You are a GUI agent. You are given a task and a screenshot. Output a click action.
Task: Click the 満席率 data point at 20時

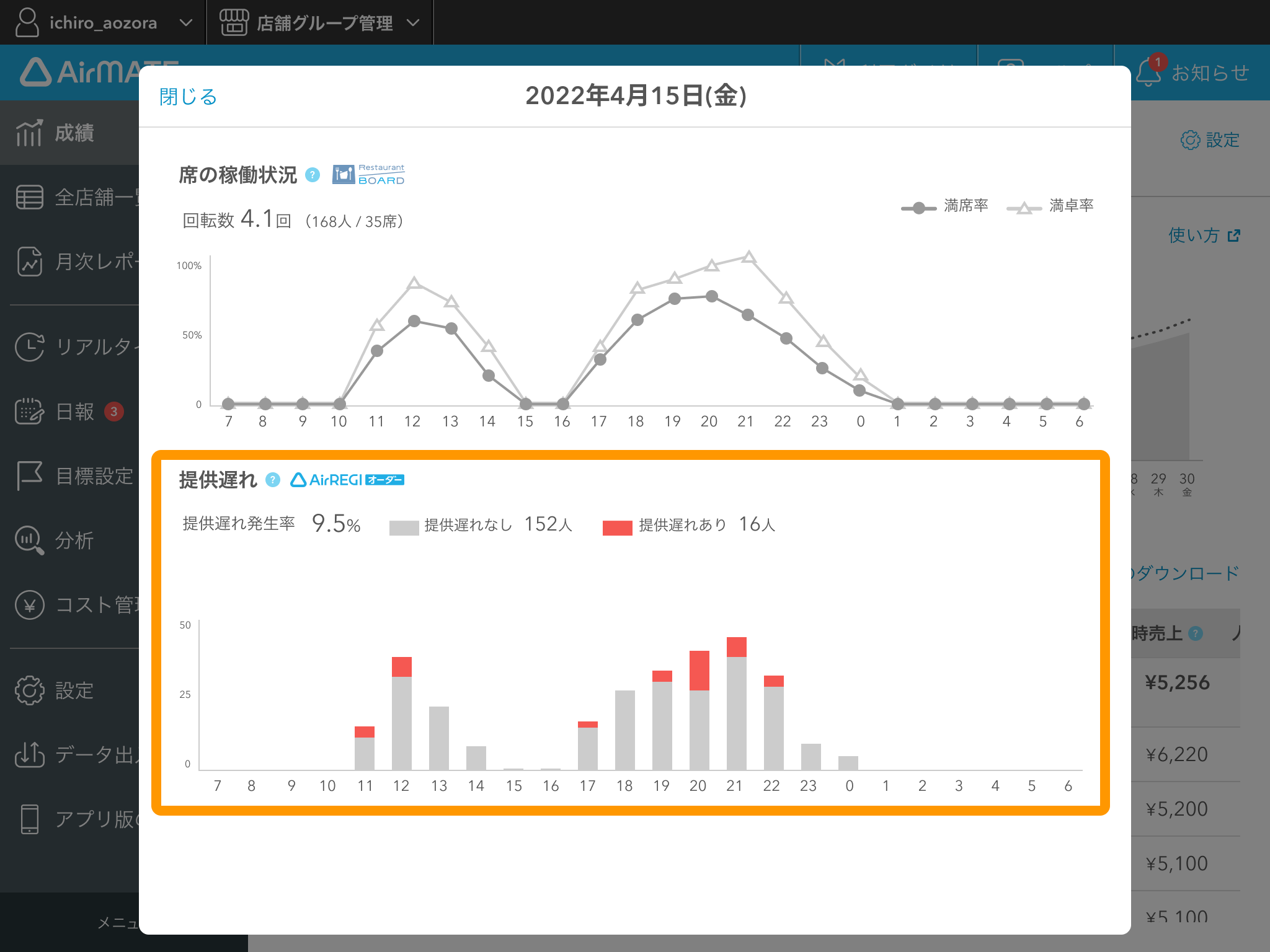(x=712, y=296)
